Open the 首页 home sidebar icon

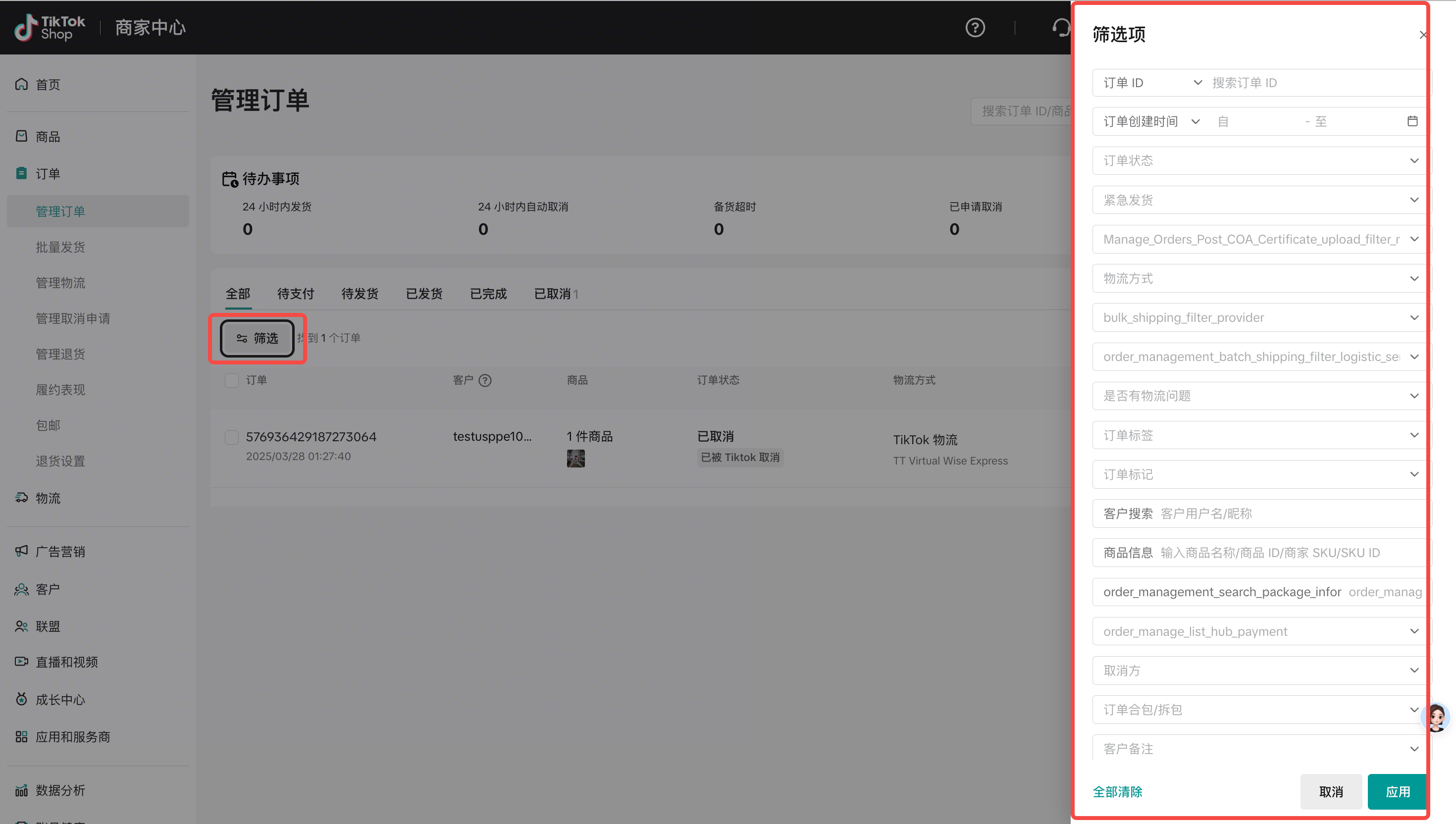tap(21, 84)
